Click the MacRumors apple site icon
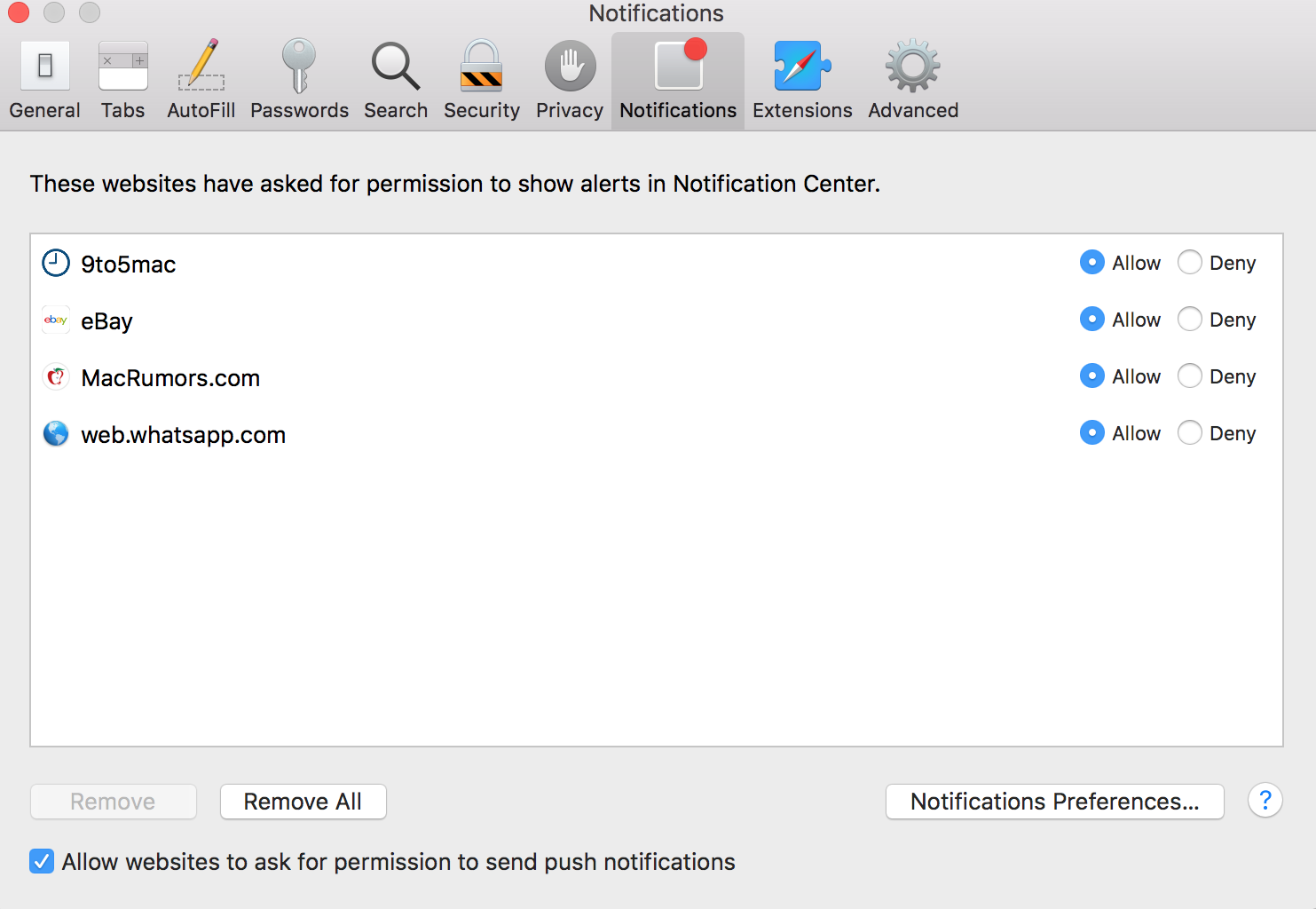 pyautogui.click(x=56, y=376)
